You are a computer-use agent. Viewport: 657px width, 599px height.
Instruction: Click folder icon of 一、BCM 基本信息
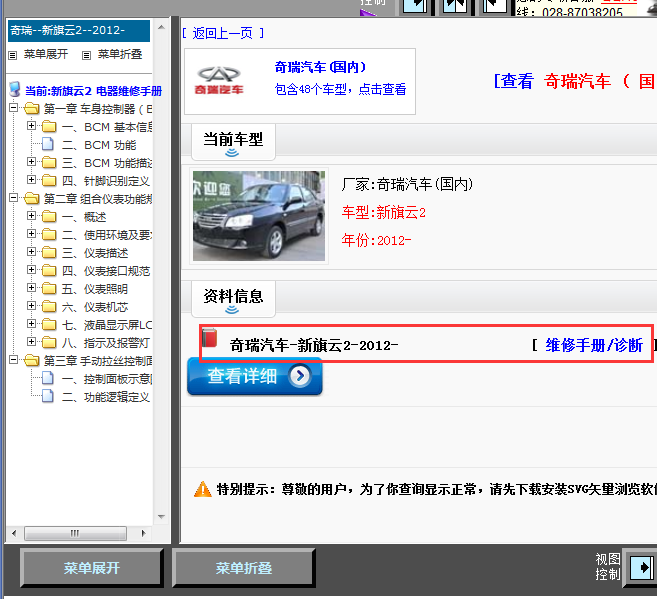[x=49, y=127]
